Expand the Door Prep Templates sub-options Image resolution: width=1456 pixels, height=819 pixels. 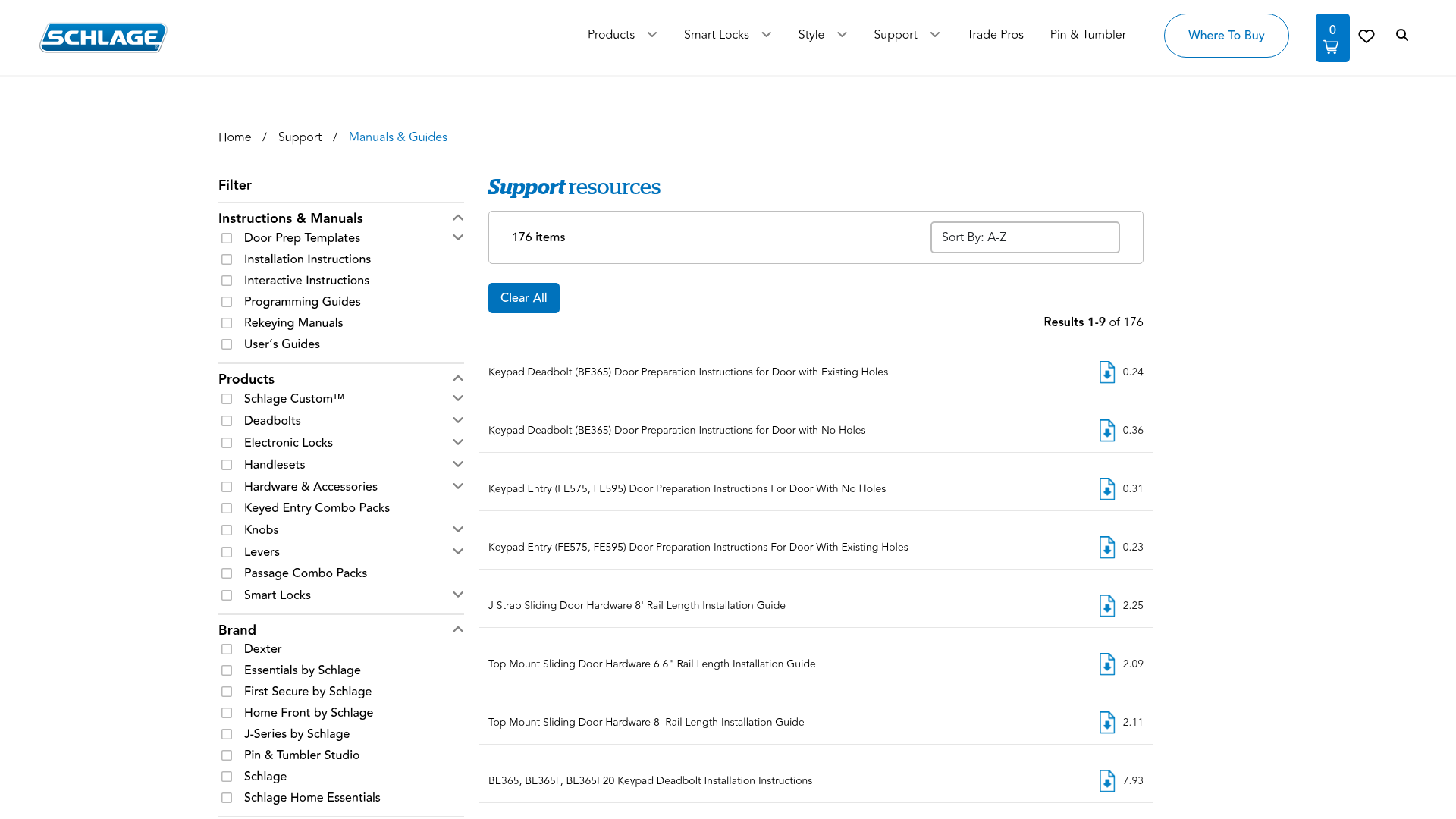(x=458, y=237)
